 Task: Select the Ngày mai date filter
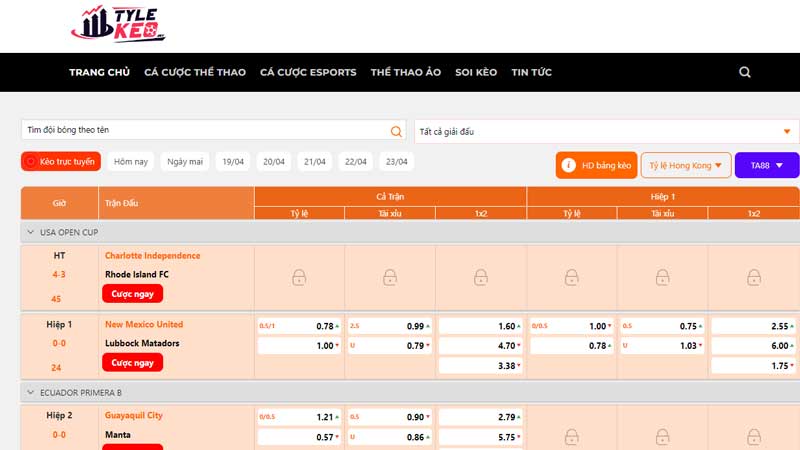point(185,162)
